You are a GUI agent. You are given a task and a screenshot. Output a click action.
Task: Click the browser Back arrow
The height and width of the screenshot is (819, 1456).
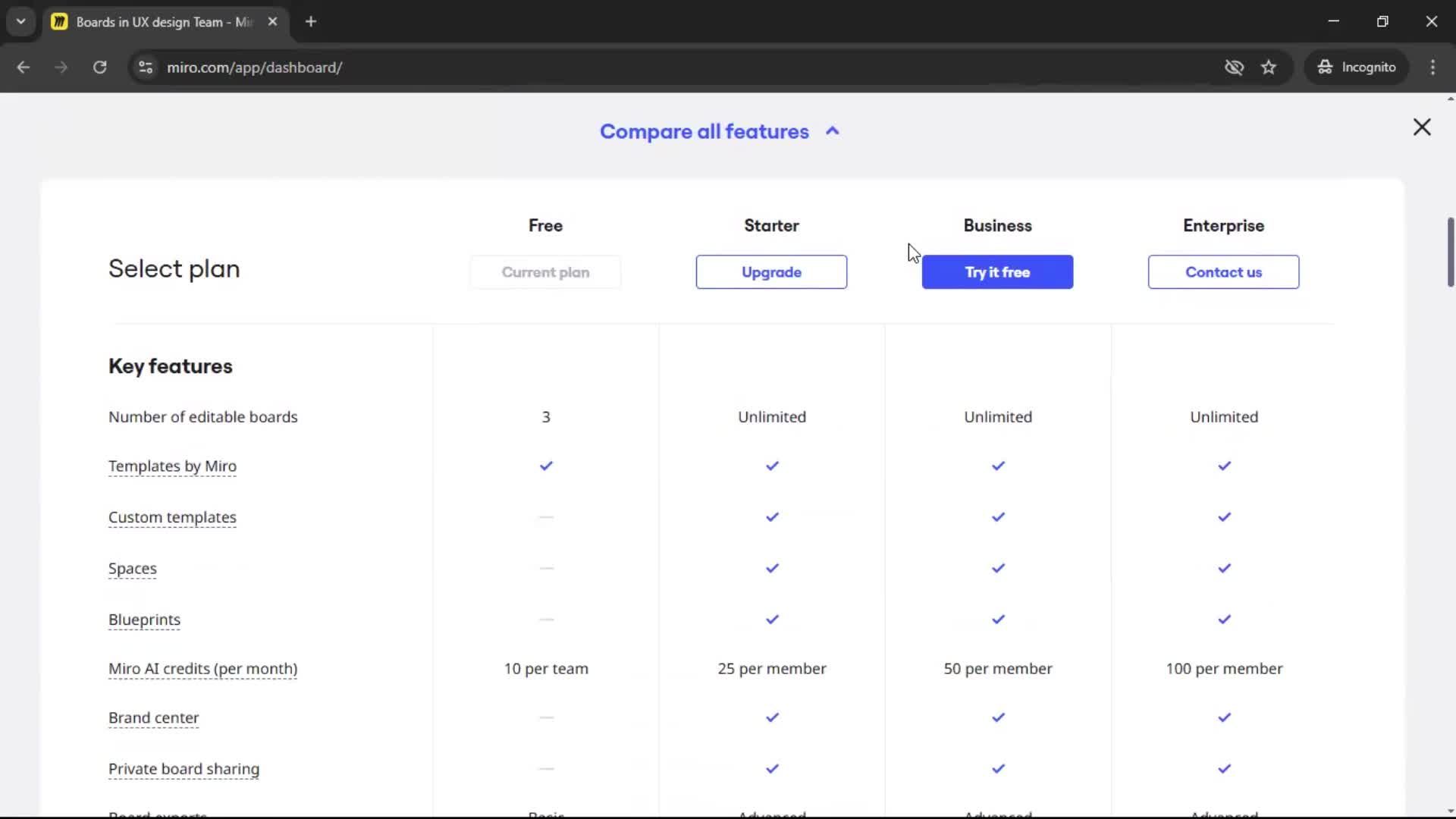pos(24,67)
